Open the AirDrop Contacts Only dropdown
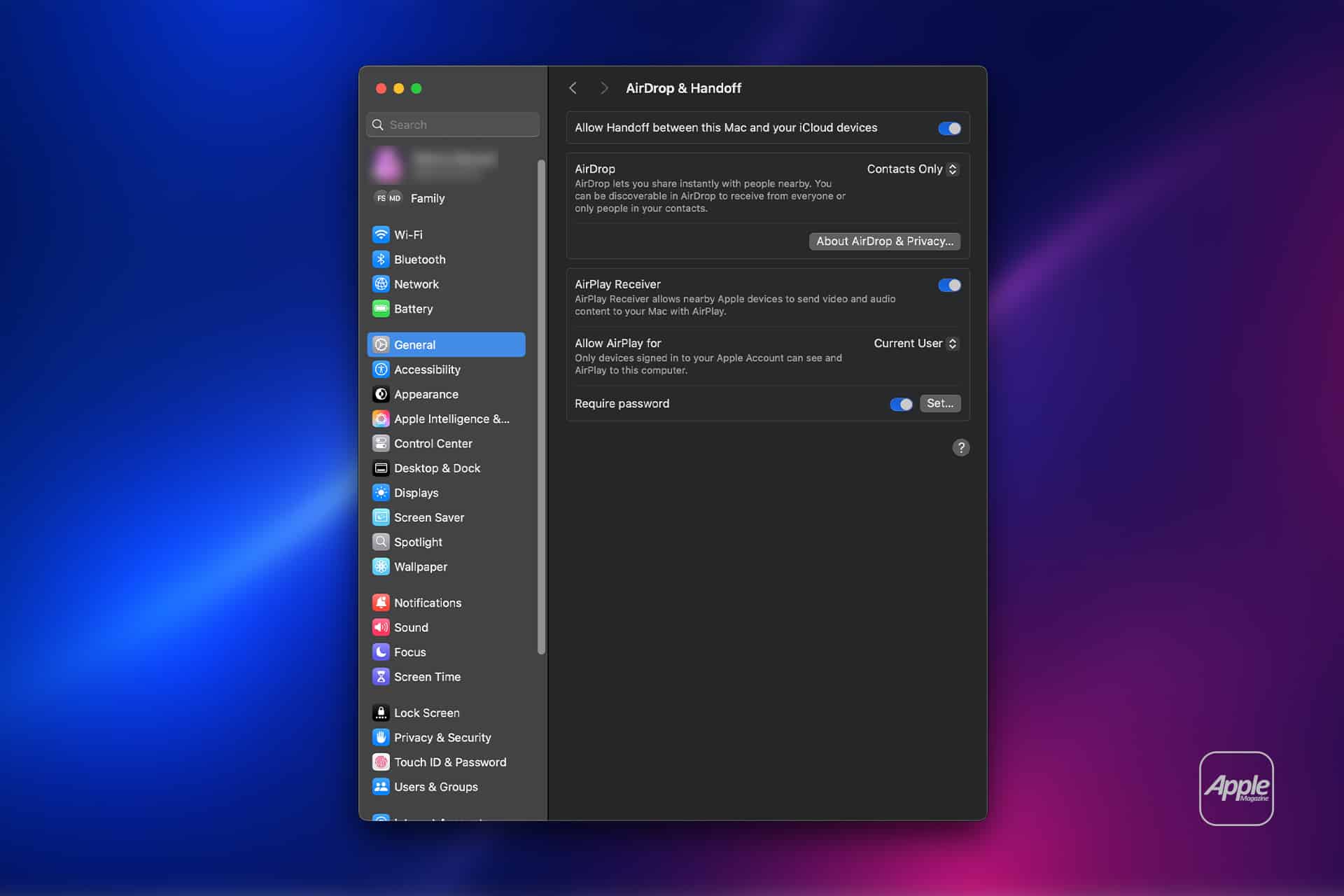1344x896 pixels. pyautogui.click(x=912, y=169)
